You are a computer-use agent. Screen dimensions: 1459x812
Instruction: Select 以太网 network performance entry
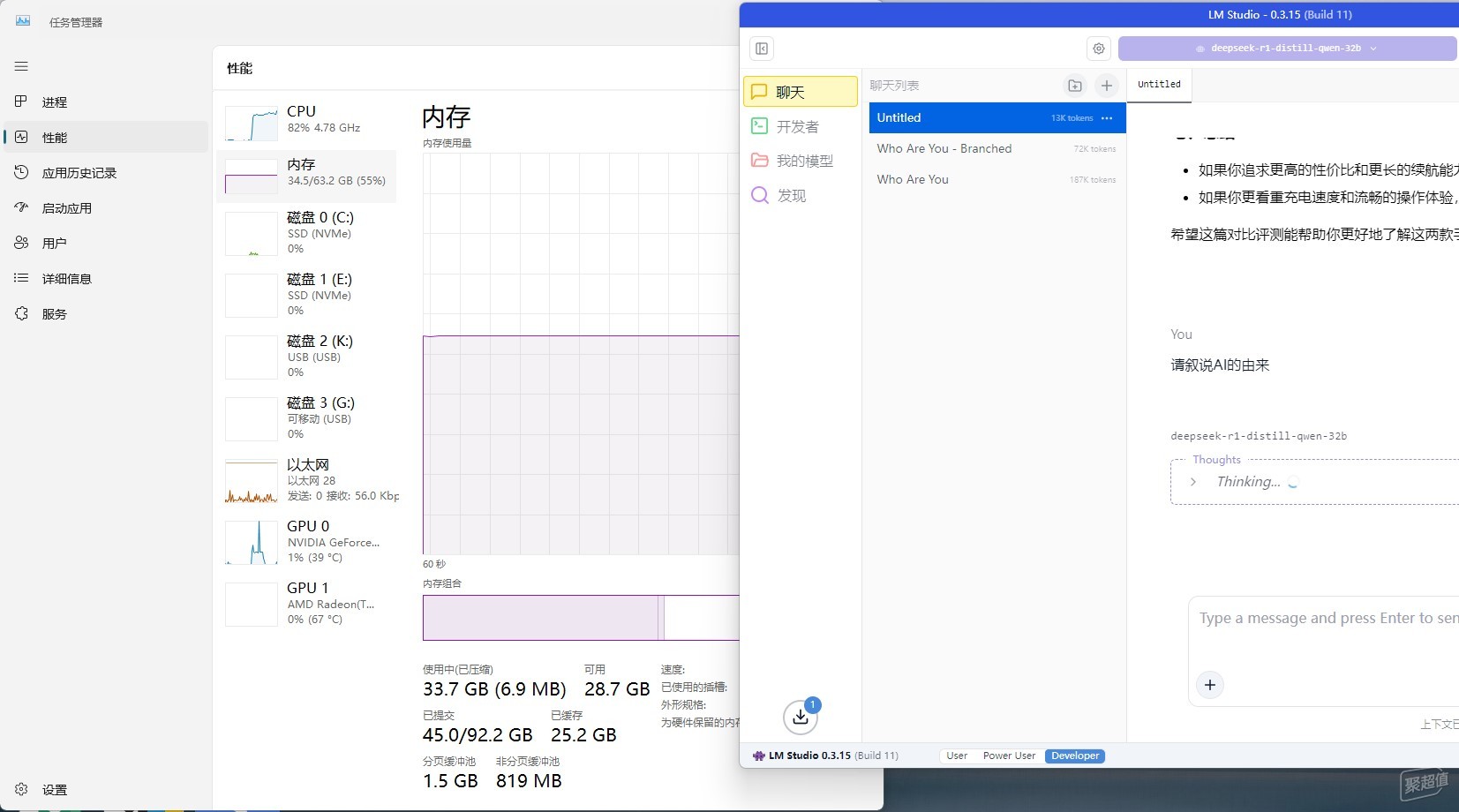pyautogui.click(x=306, y=481)
